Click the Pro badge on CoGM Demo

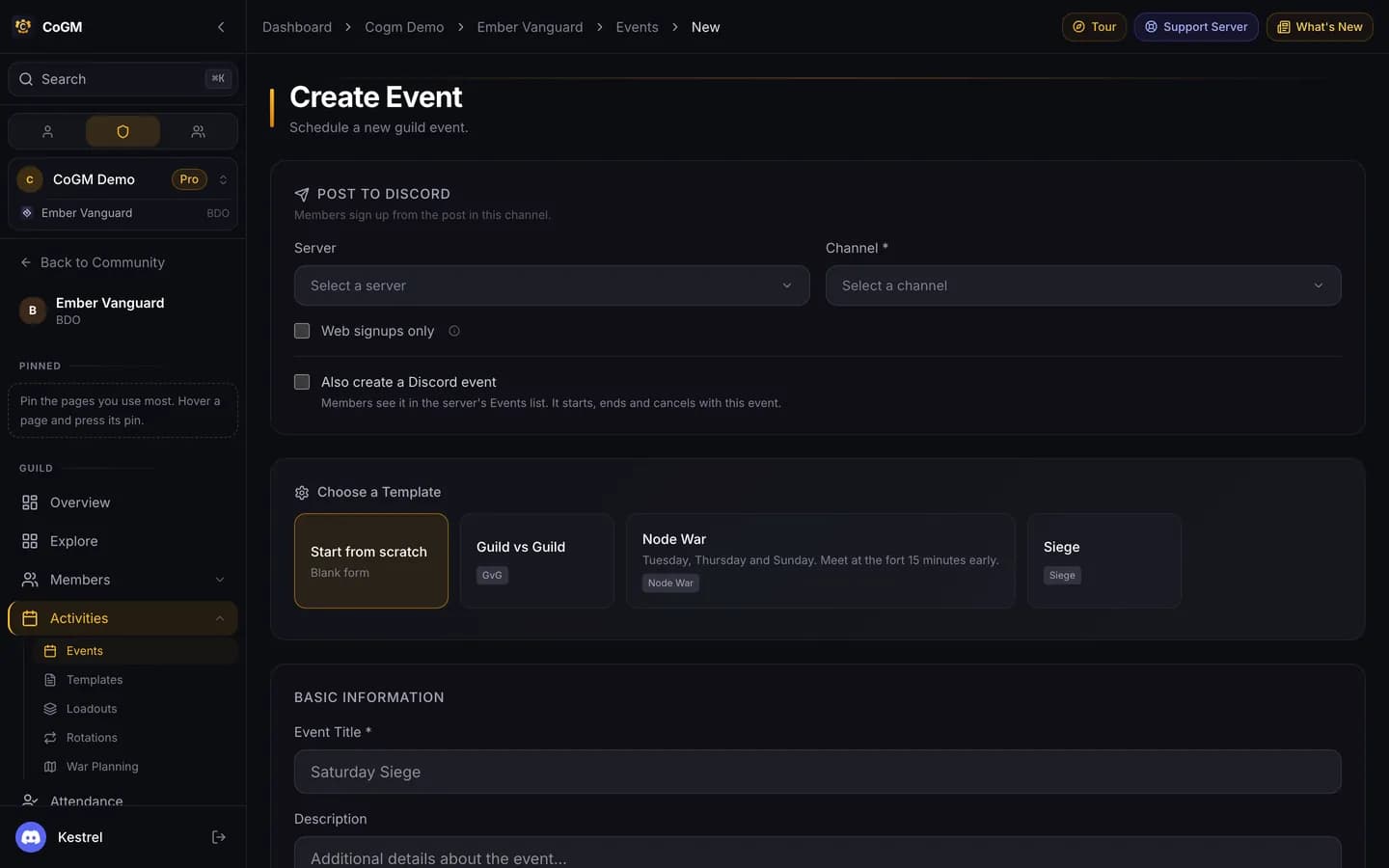coord(189,179)
